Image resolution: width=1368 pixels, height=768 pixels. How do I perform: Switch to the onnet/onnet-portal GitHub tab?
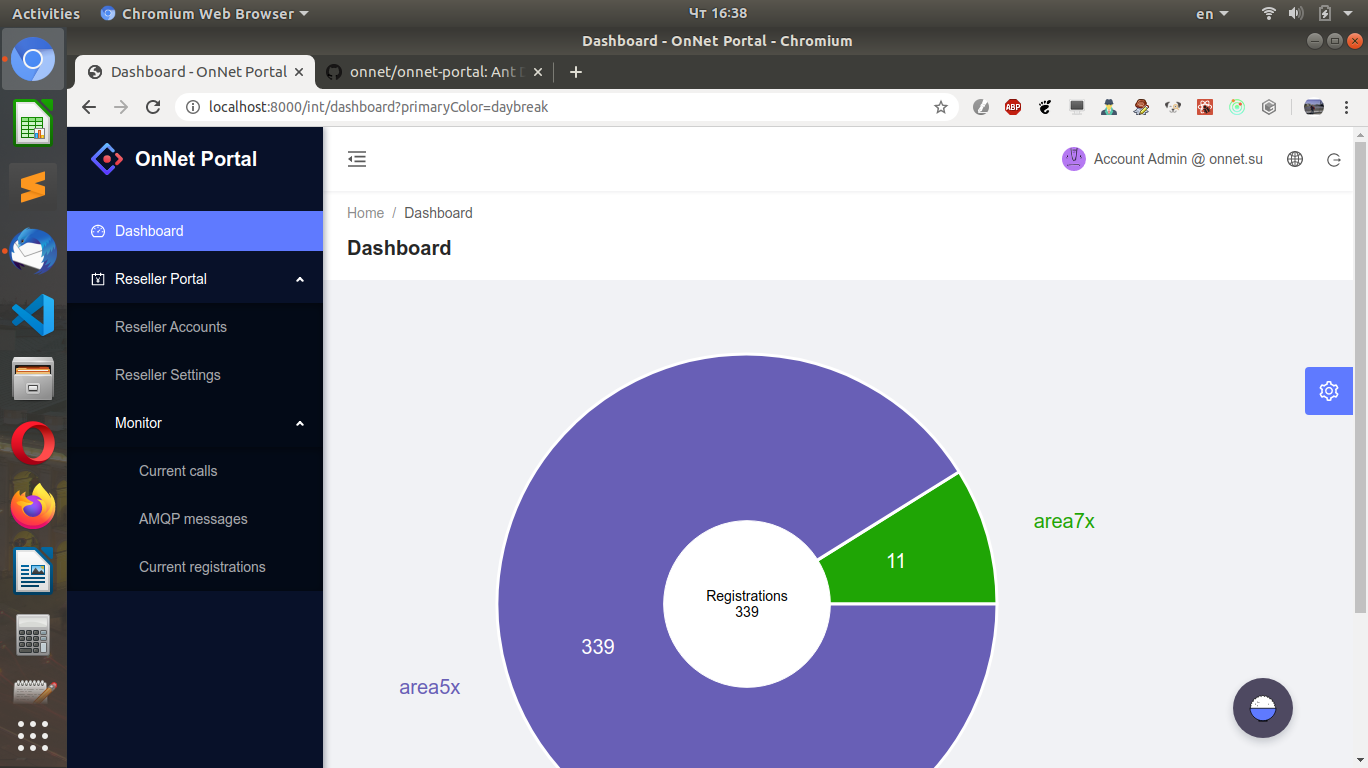point(433,72)
